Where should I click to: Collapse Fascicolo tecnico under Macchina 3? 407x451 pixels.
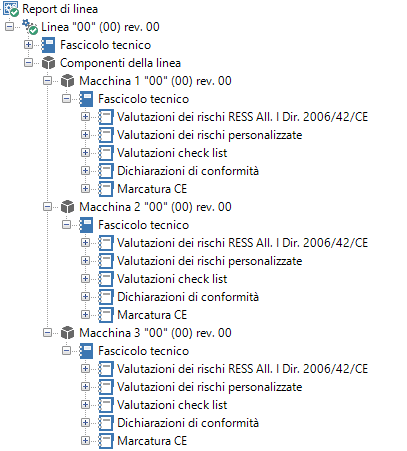[67, 351]
